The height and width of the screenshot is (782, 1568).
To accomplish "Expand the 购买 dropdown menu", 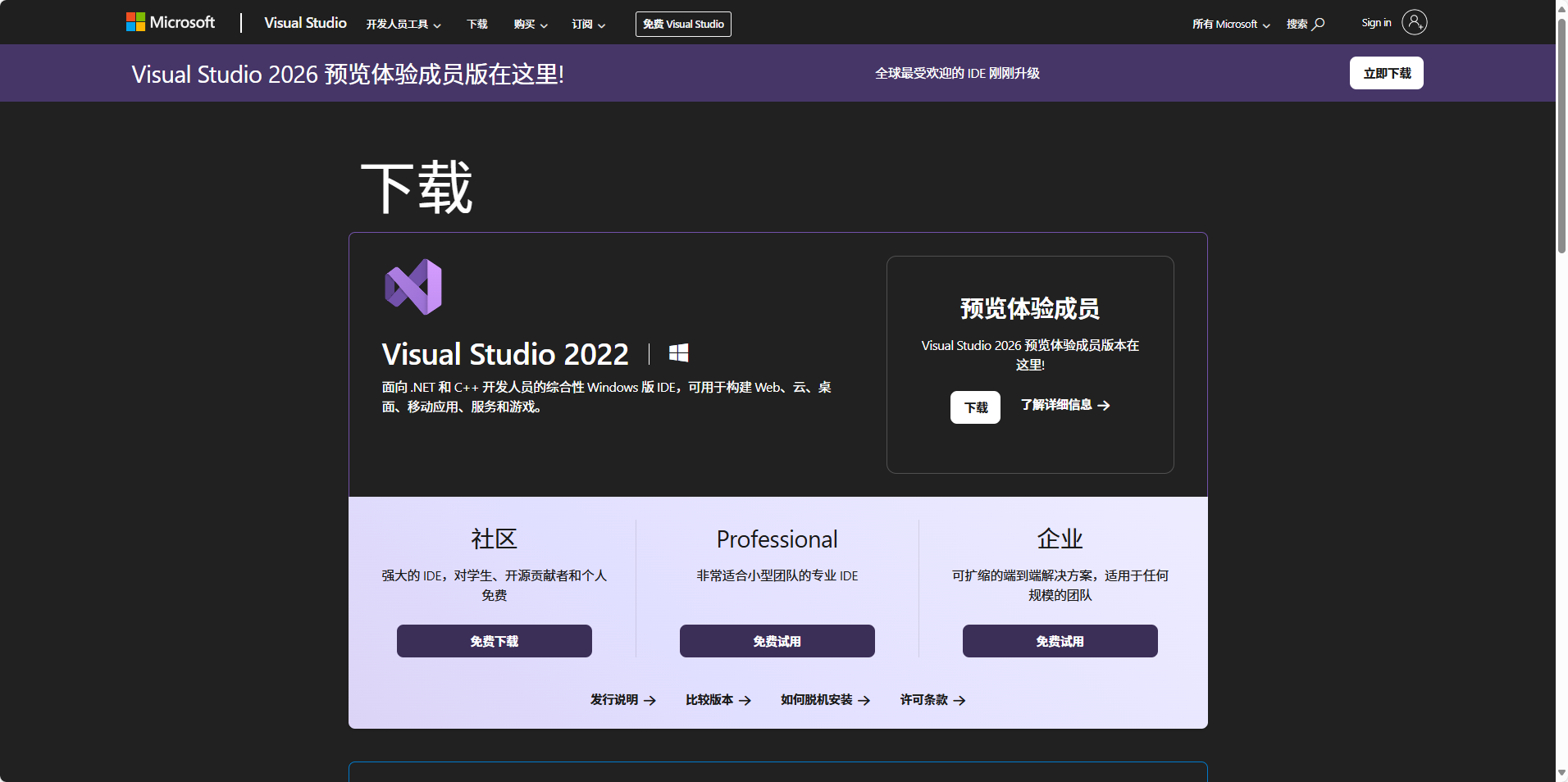I will 530,25.
